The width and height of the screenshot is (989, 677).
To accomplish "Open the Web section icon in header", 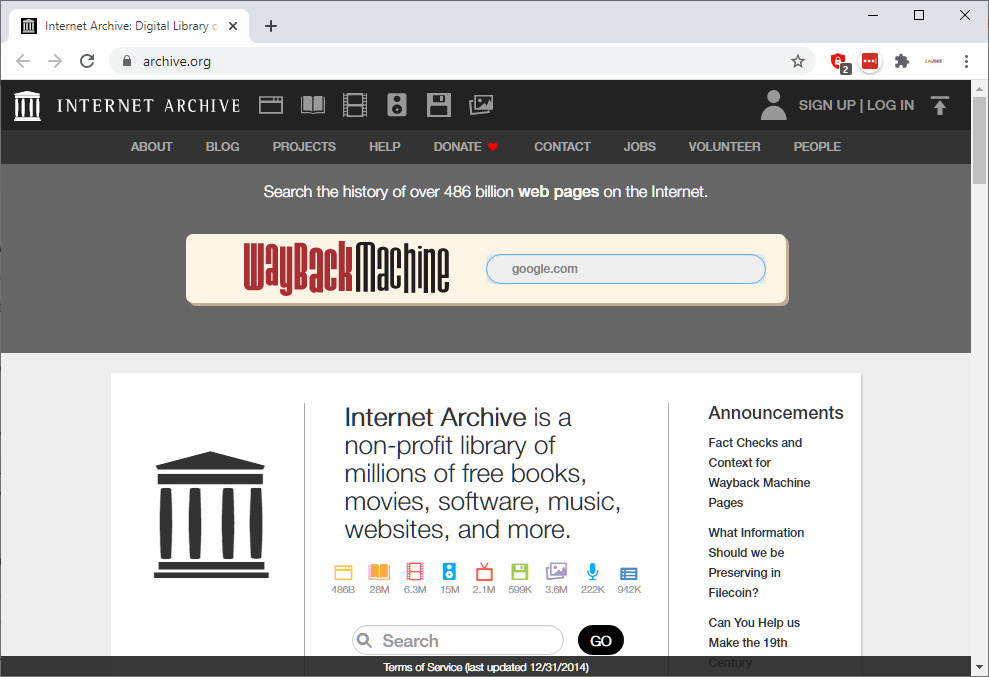I will [x=271, y=105].
